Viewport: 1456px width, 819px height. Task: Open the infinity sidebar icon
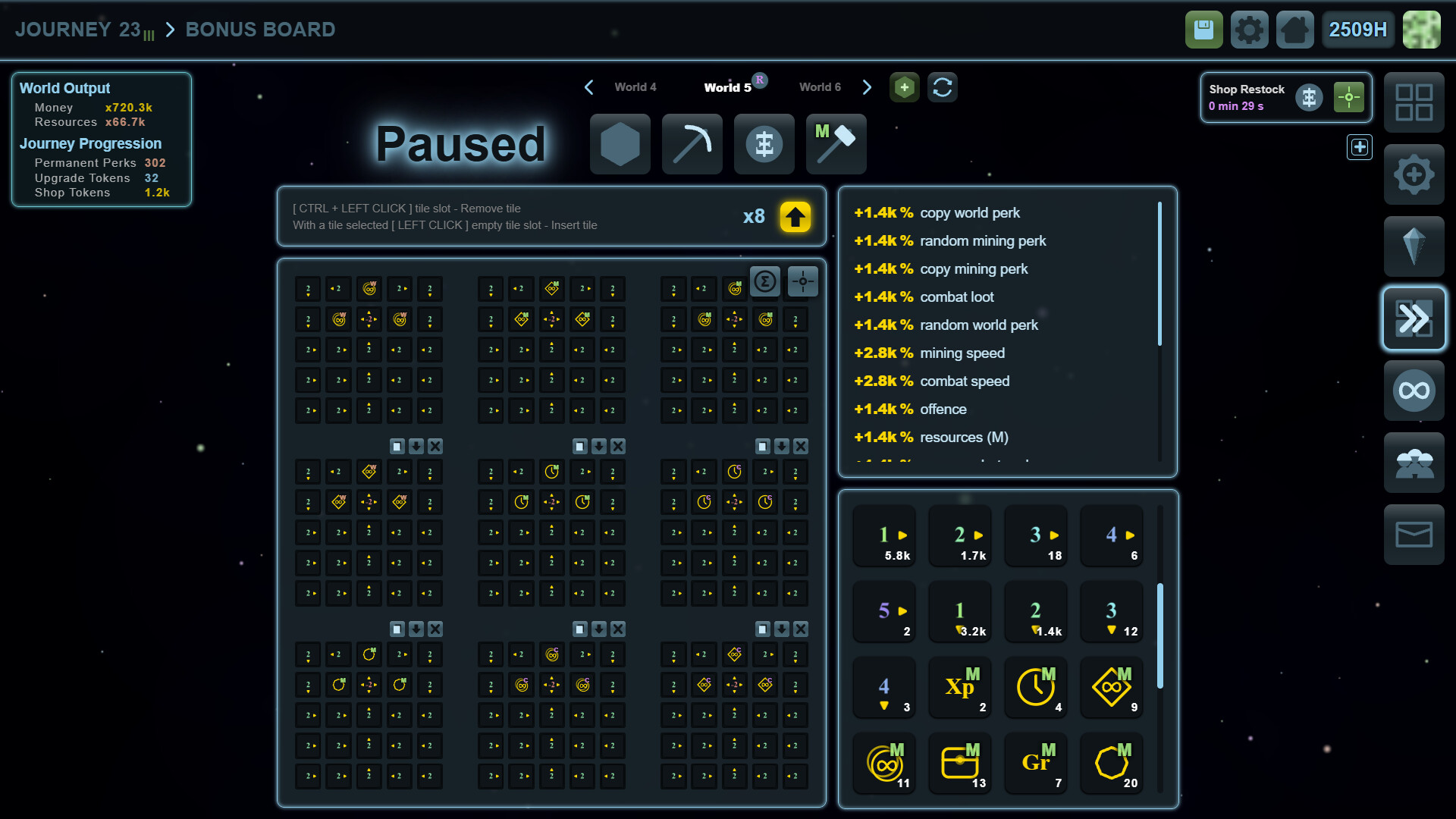(1414, 391)
